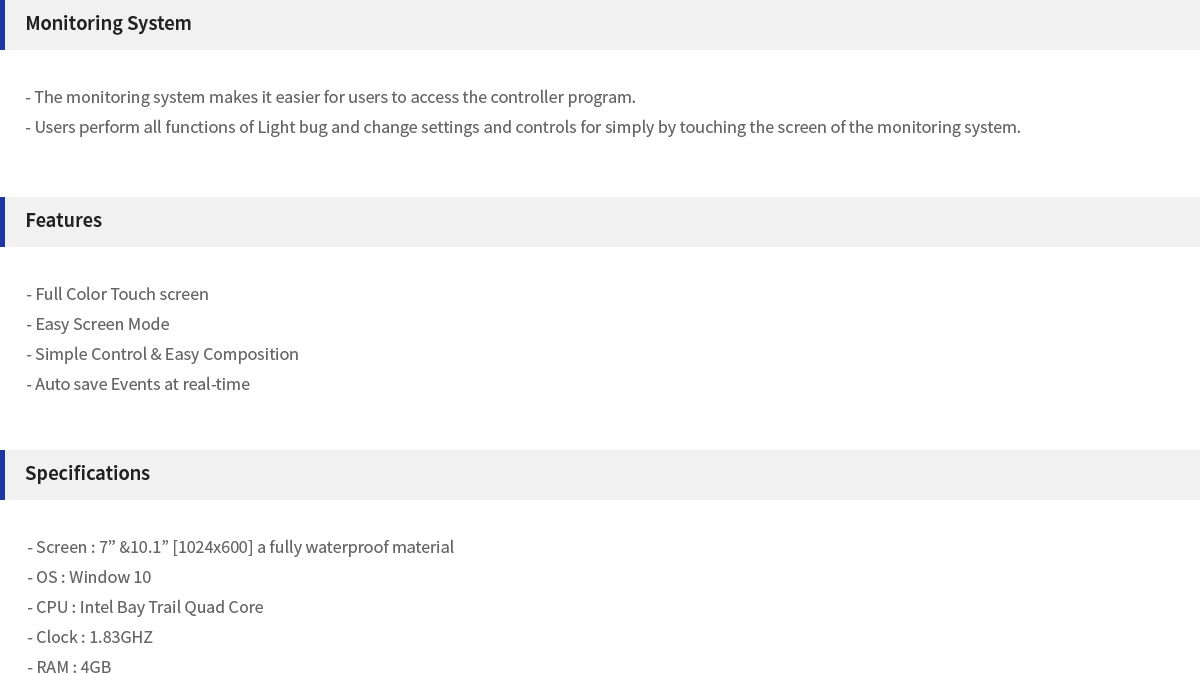The width and height of the screenshot is (1200, 673).
Task: Select the Clock 1.83GHZ specification
Action: tap(90, 637)
